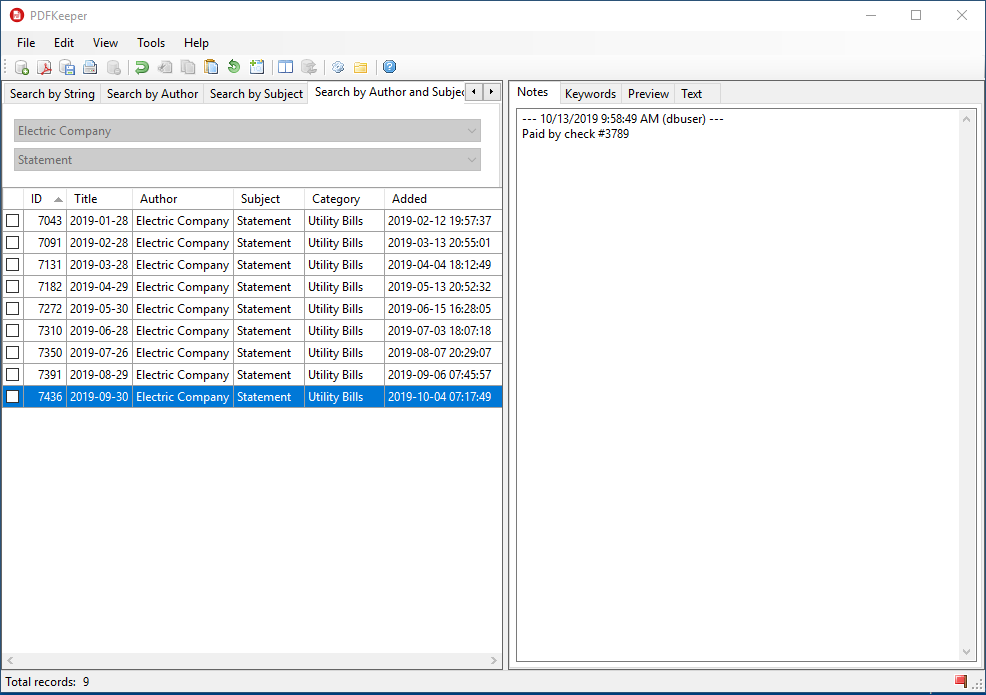Viewport: 986px width, 695px height.
Task: Check the box for record 7091
Action: [13, 243]
